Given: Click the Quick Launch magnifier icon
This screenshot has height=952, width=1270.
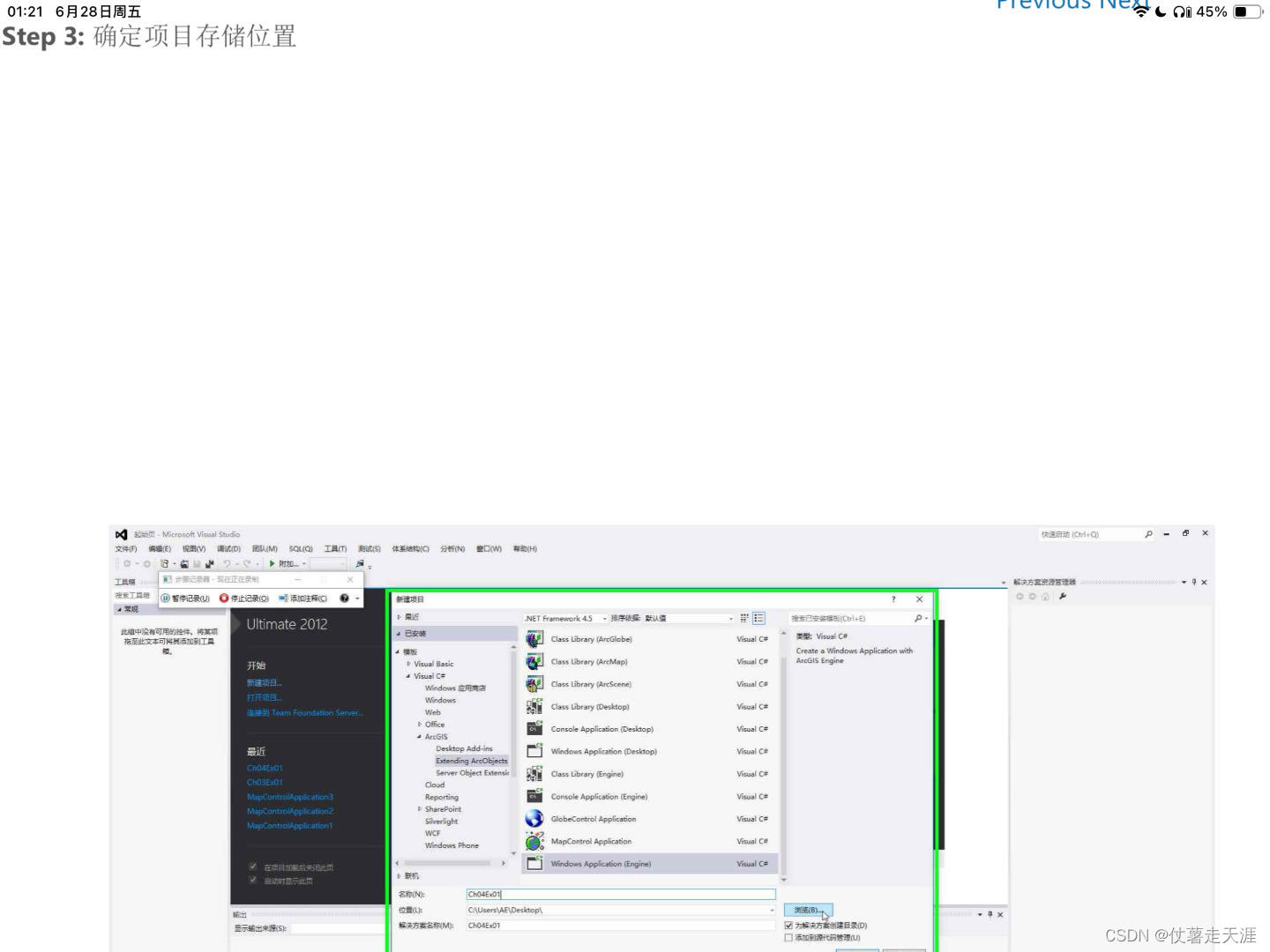Looking at the screenshot, I should tap(1148, 534).
